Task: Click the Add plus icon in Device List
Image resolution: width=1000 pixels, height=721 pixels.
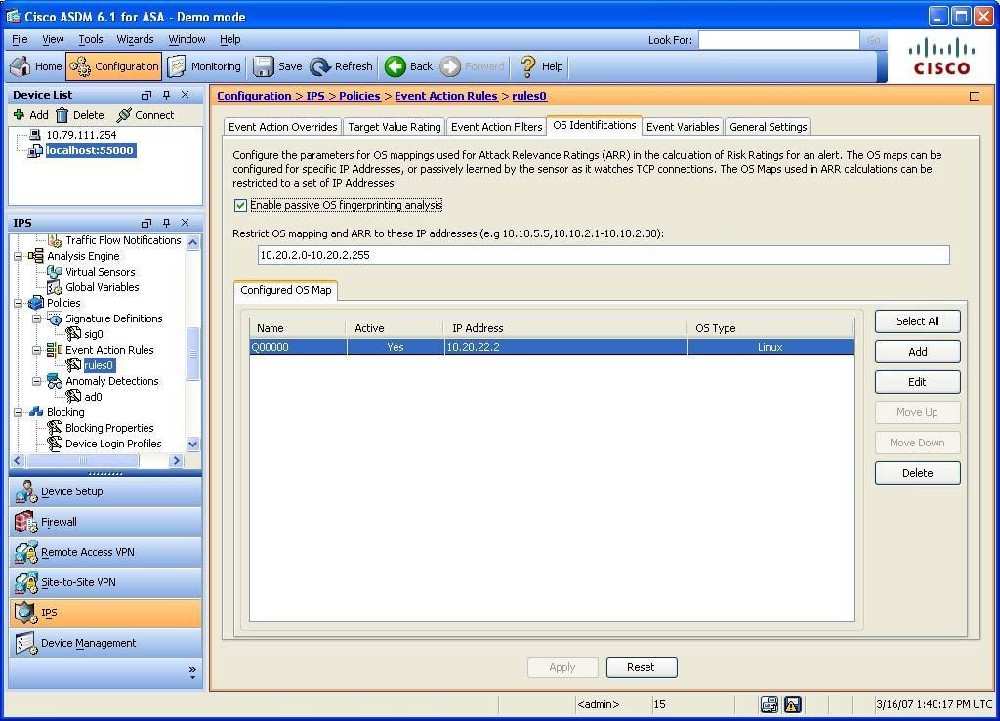Action: click(x=19, y=115)
